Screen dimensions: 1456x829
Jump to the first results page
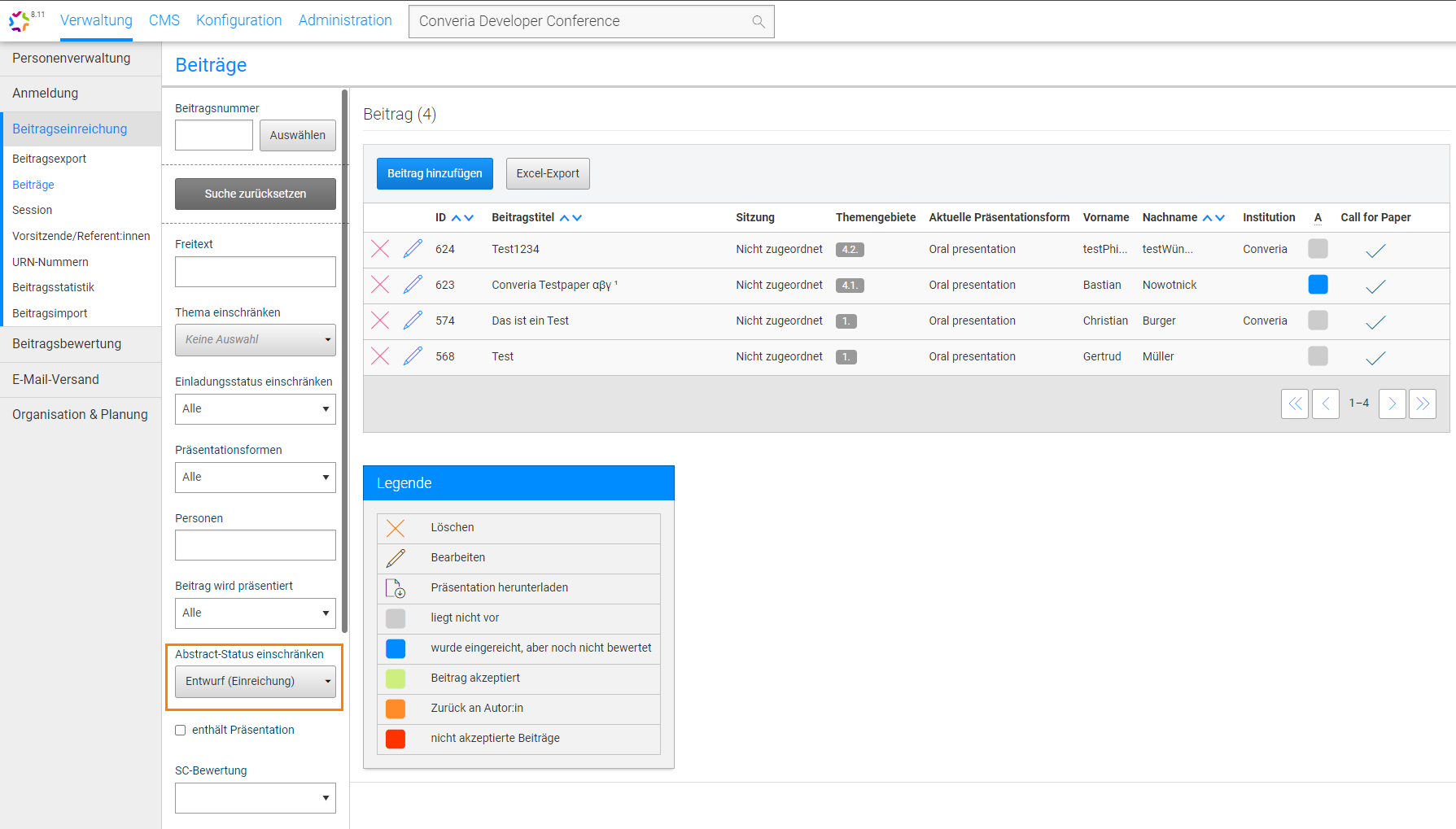tap(1294, 404)
